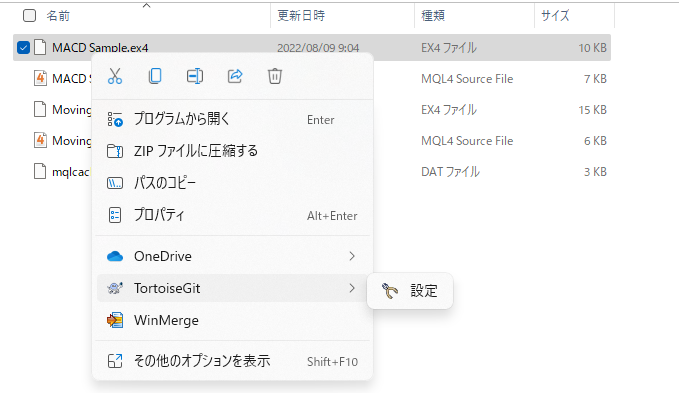This screenshot has height=393, width=679.
Task: Click the その他のオプションを表示 icon
Action: click(x=115, y=361)
